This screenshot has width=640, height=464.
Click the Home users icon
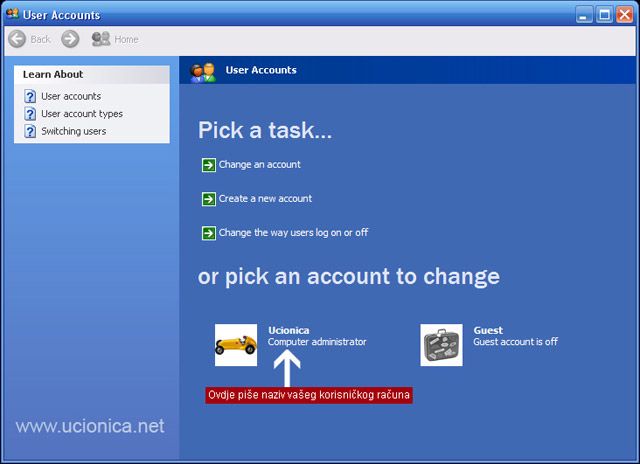(x=101, y=39)
